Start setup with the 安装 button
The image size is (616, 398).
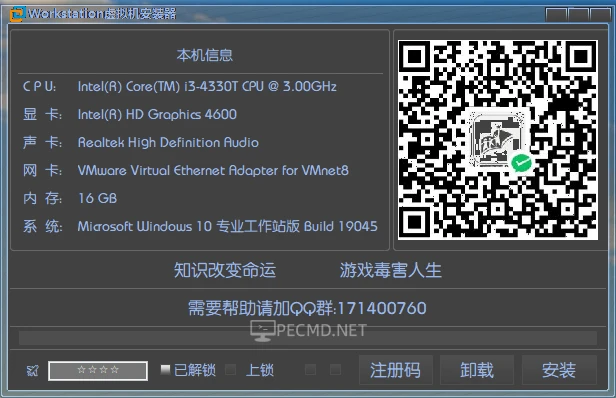tap(559, 370)
